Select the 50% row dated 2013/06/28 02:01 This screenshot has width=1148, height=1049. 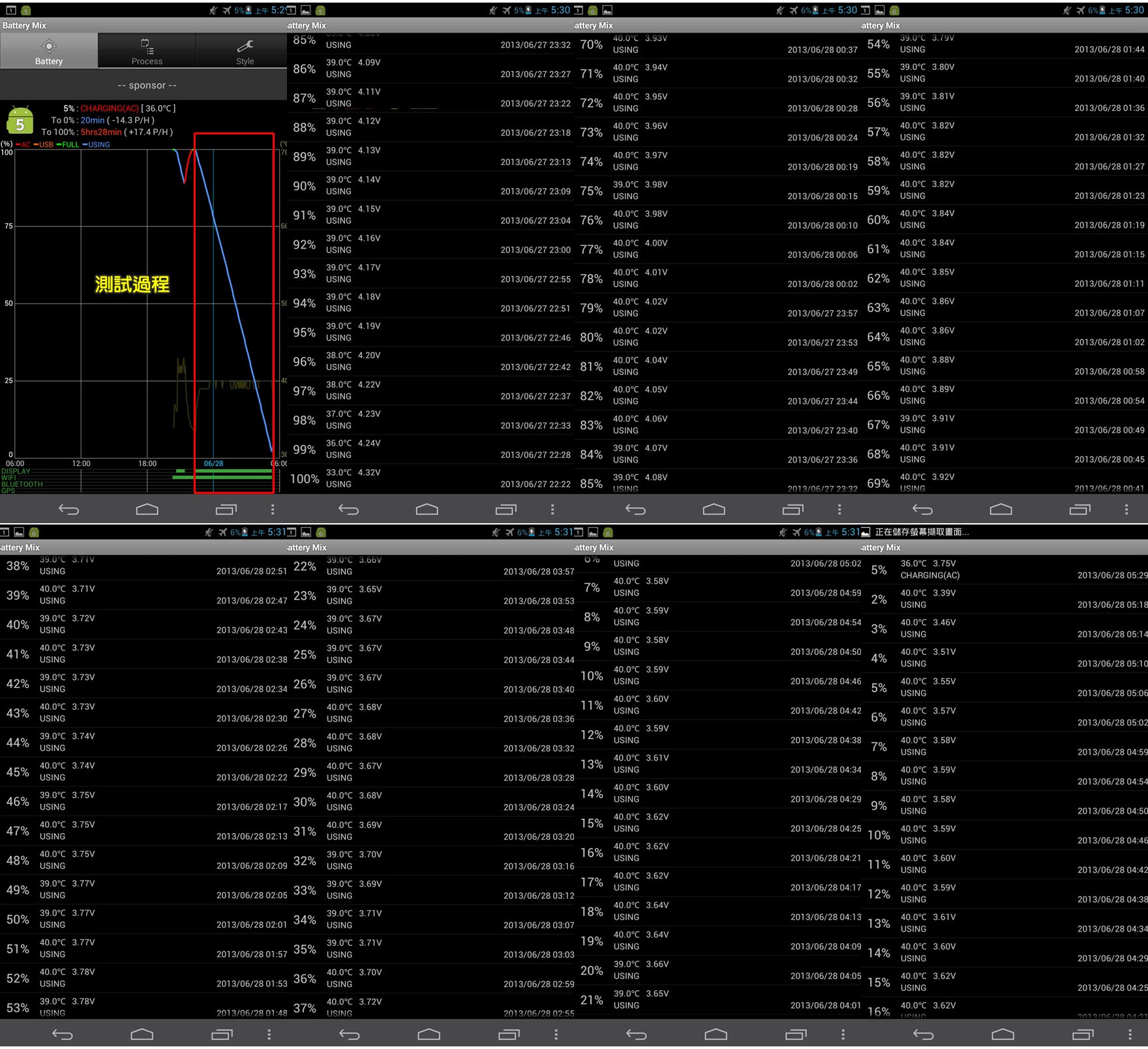click(143, 919)
